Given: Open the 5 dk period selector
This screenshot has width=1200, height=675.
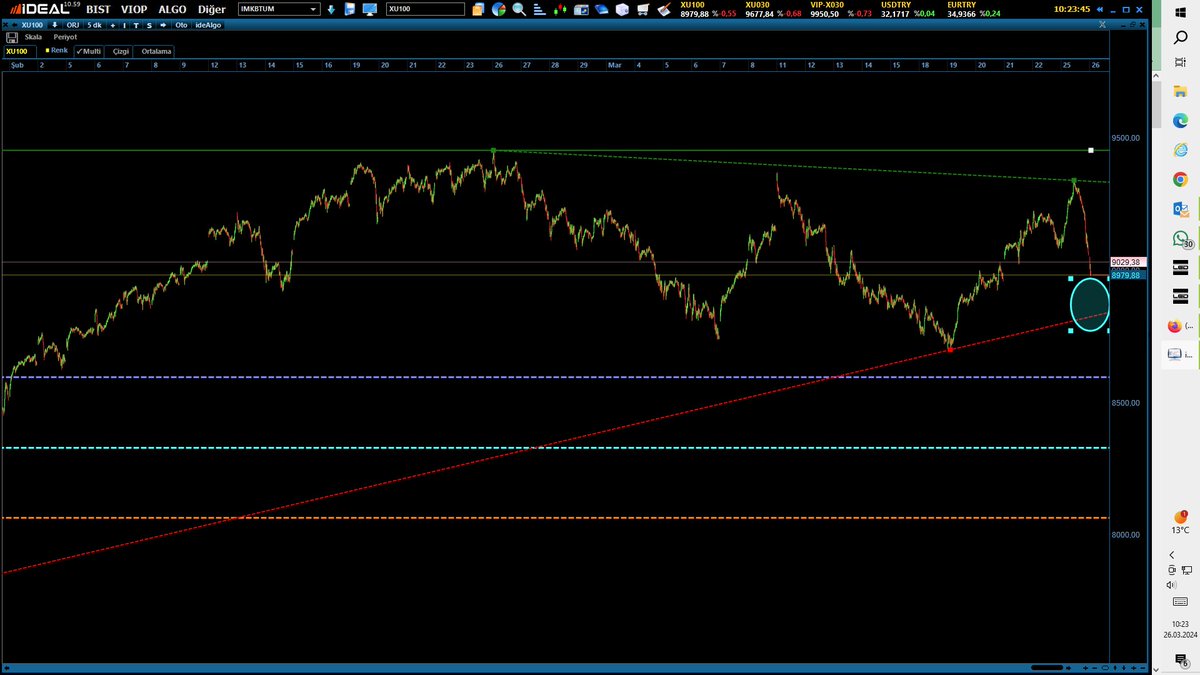Looking at the screenshot, I should 96,25.
